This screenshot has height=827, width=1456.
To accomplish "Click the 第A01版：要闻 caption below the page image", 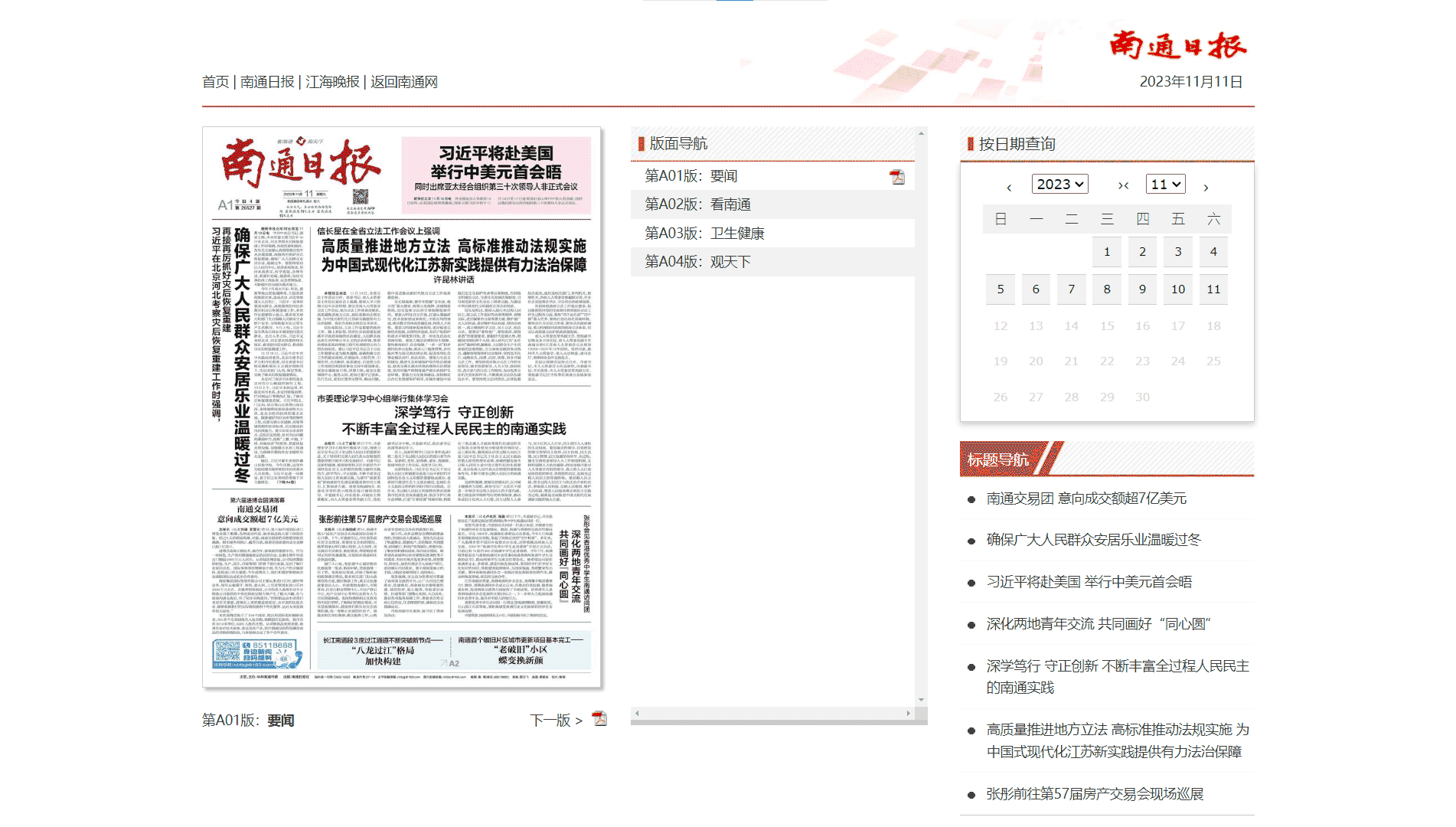I will pyautogui.click(x=248, y=721).
